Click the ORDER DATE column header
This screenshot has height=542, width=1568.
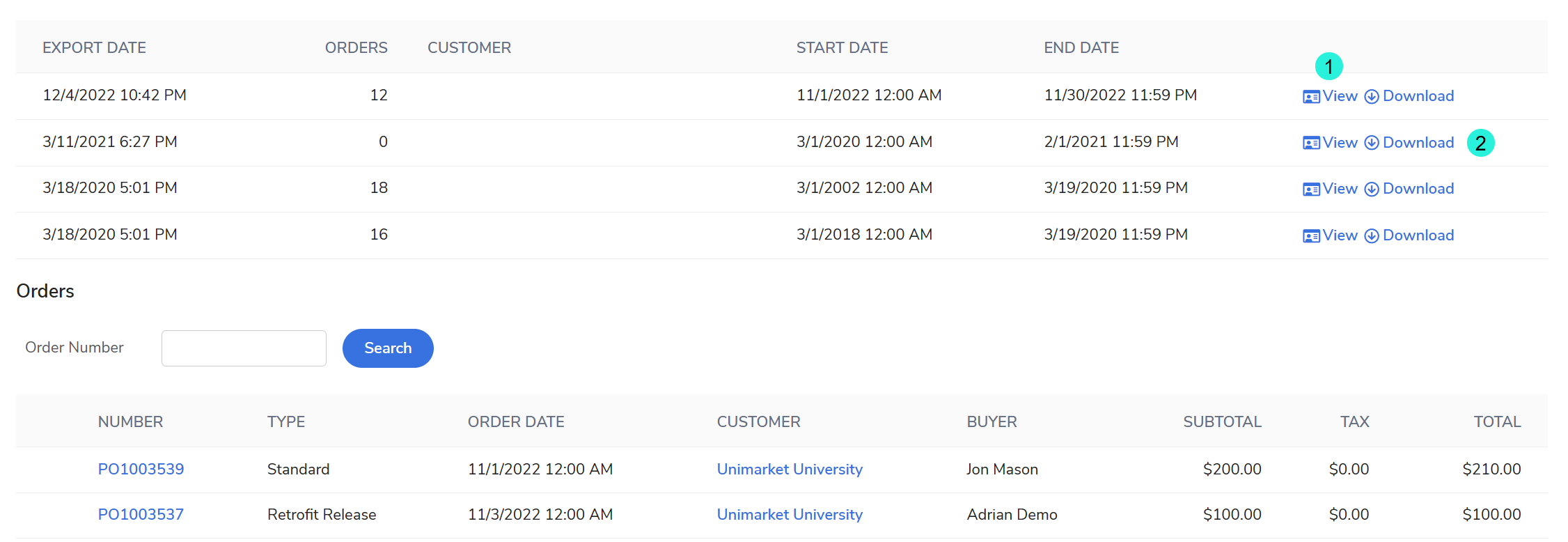point(516,421)
